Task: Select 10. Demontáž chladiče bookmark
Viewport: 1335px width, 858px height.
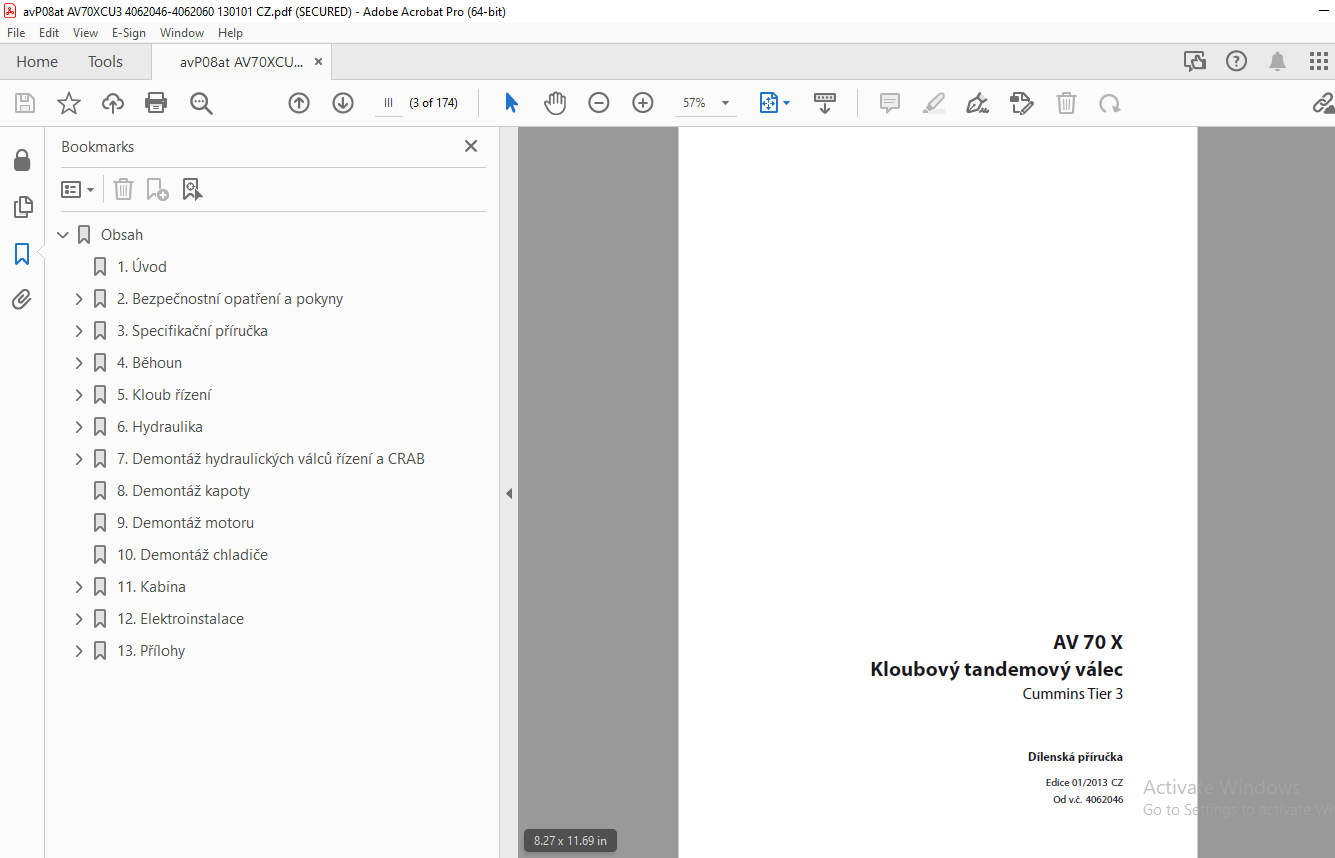Action: [x=193, y=555]
